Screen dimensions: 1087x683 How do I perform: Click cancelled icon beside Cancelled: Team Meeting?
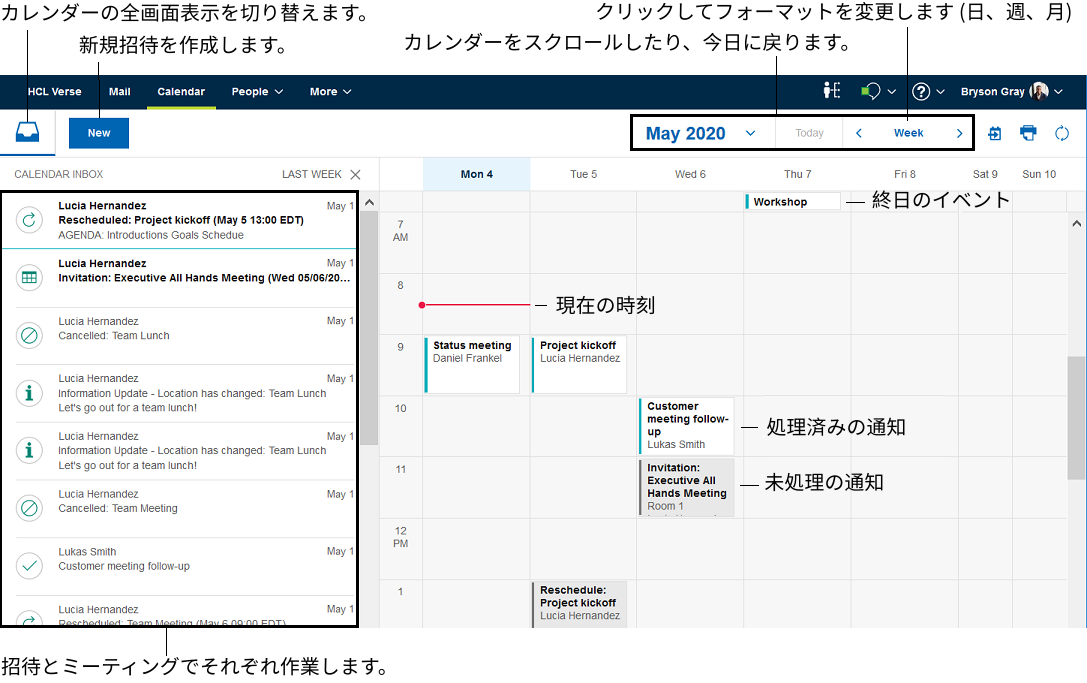pos(29,508)
